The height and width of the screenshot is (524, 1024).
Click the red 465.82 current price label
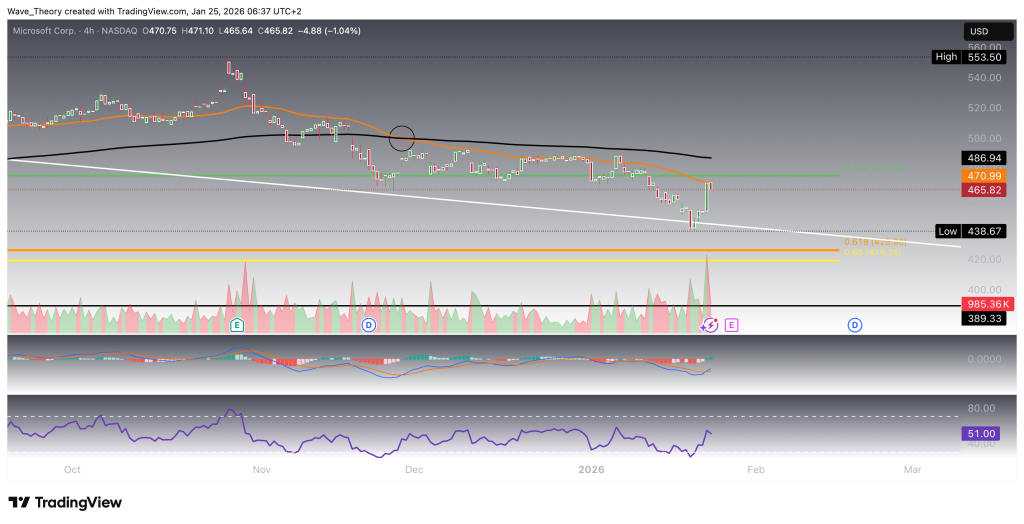point(979,189)
